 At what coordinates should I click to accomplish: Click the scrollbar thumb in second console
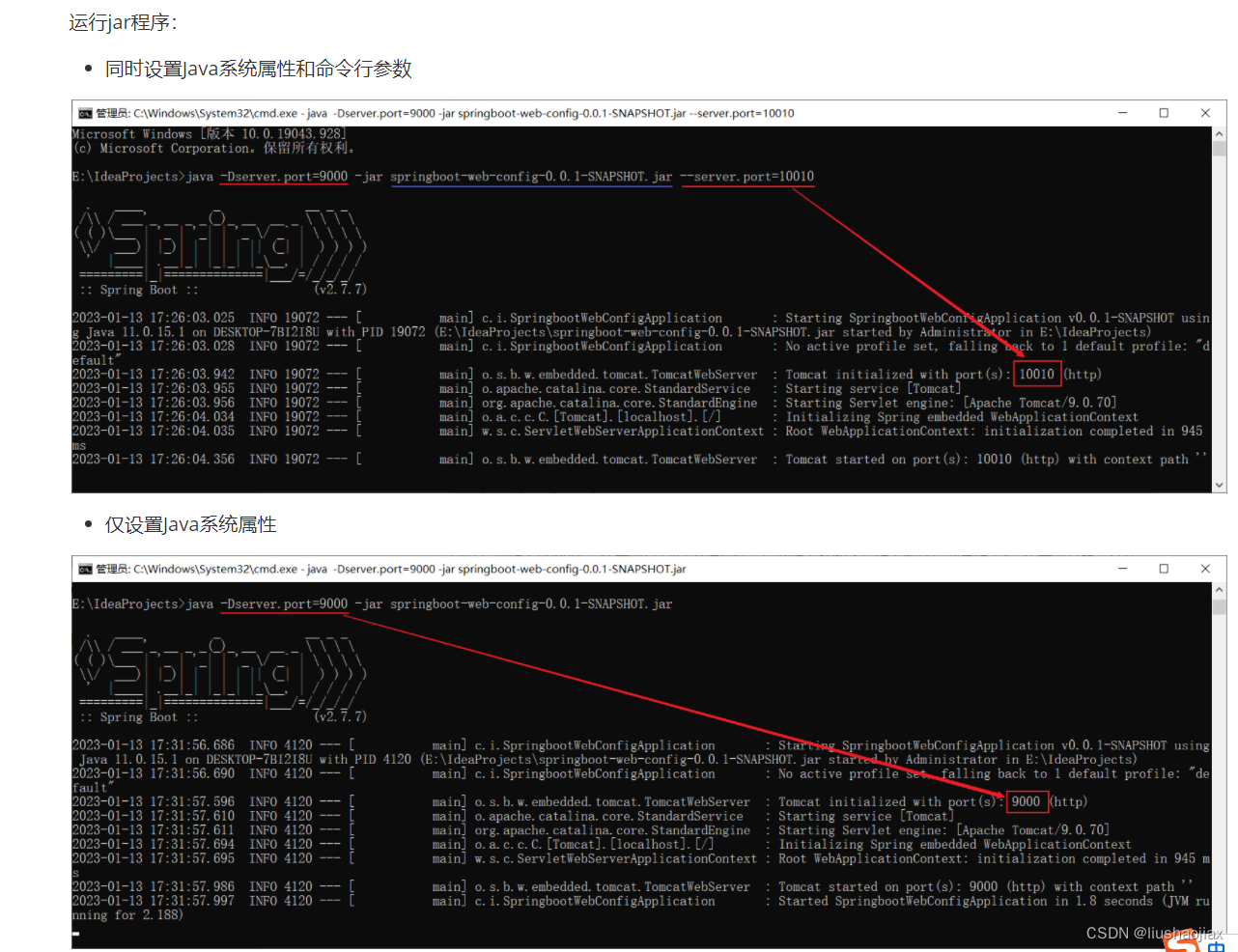point(1219,606)
